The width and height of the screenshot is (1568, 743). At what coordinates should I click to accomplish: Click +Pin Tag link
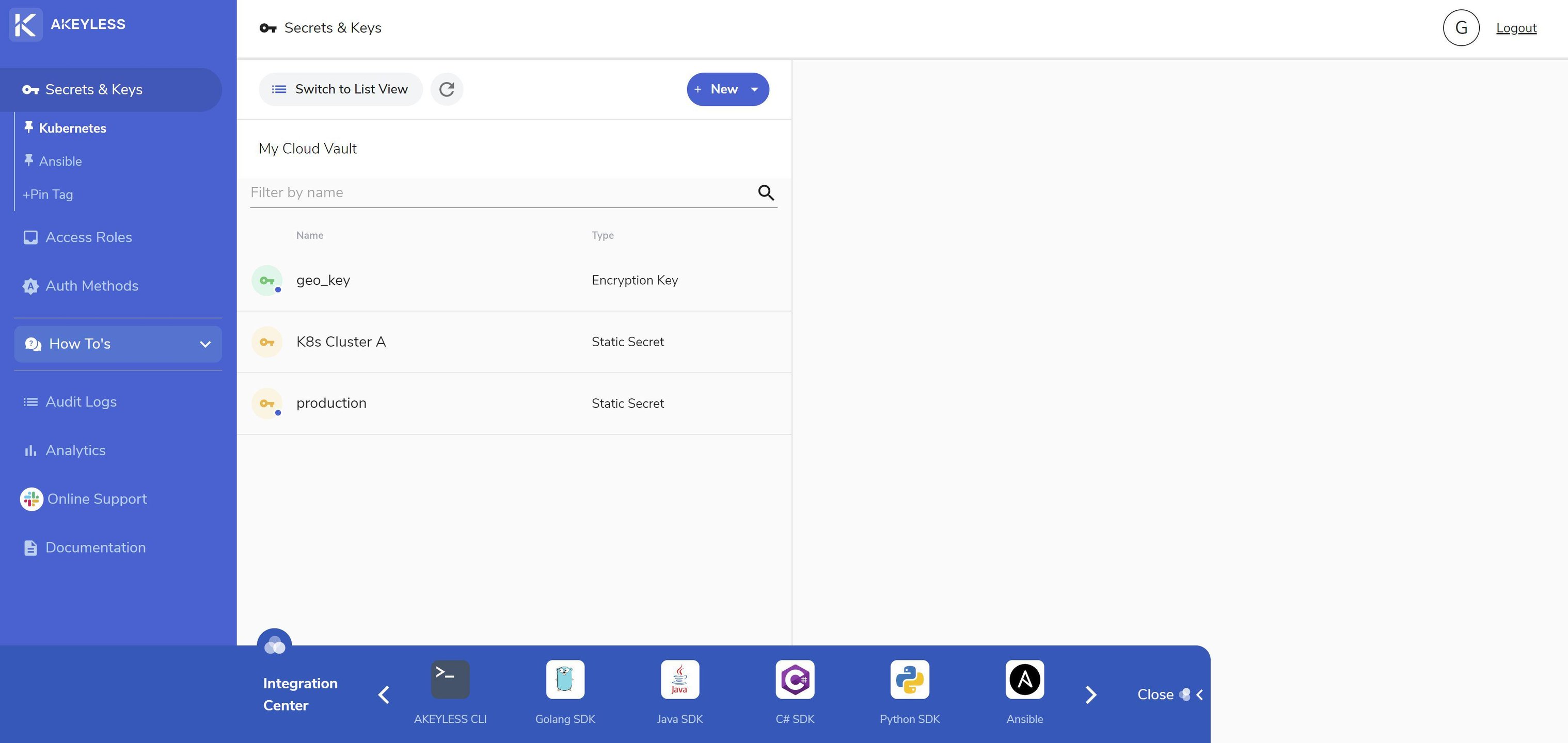(47, 194)
